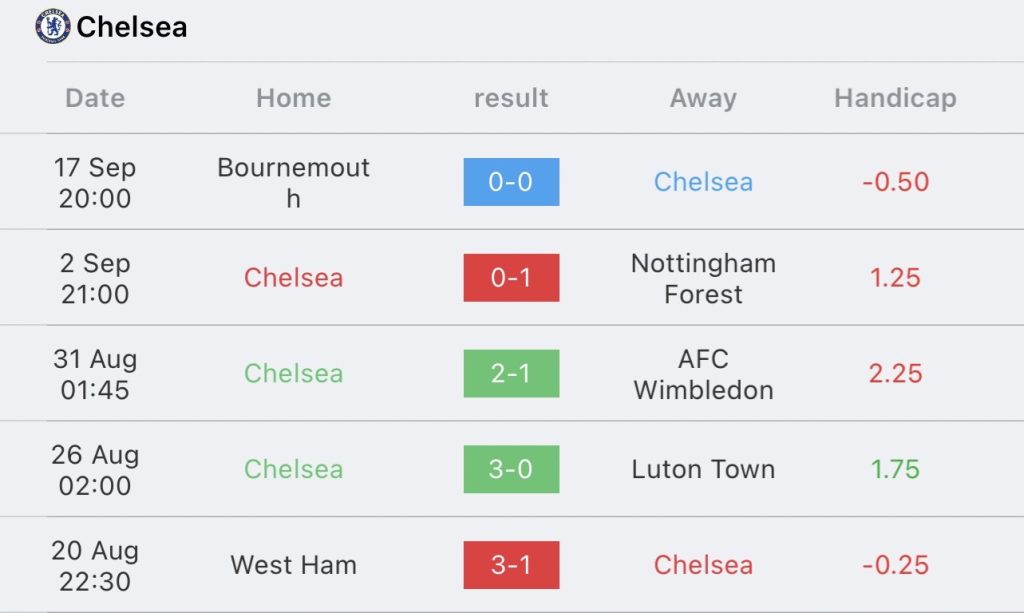This screenshot has width=1024, height=613.
Task: Open the green 2-1 result badge
Action: point(511,373)
